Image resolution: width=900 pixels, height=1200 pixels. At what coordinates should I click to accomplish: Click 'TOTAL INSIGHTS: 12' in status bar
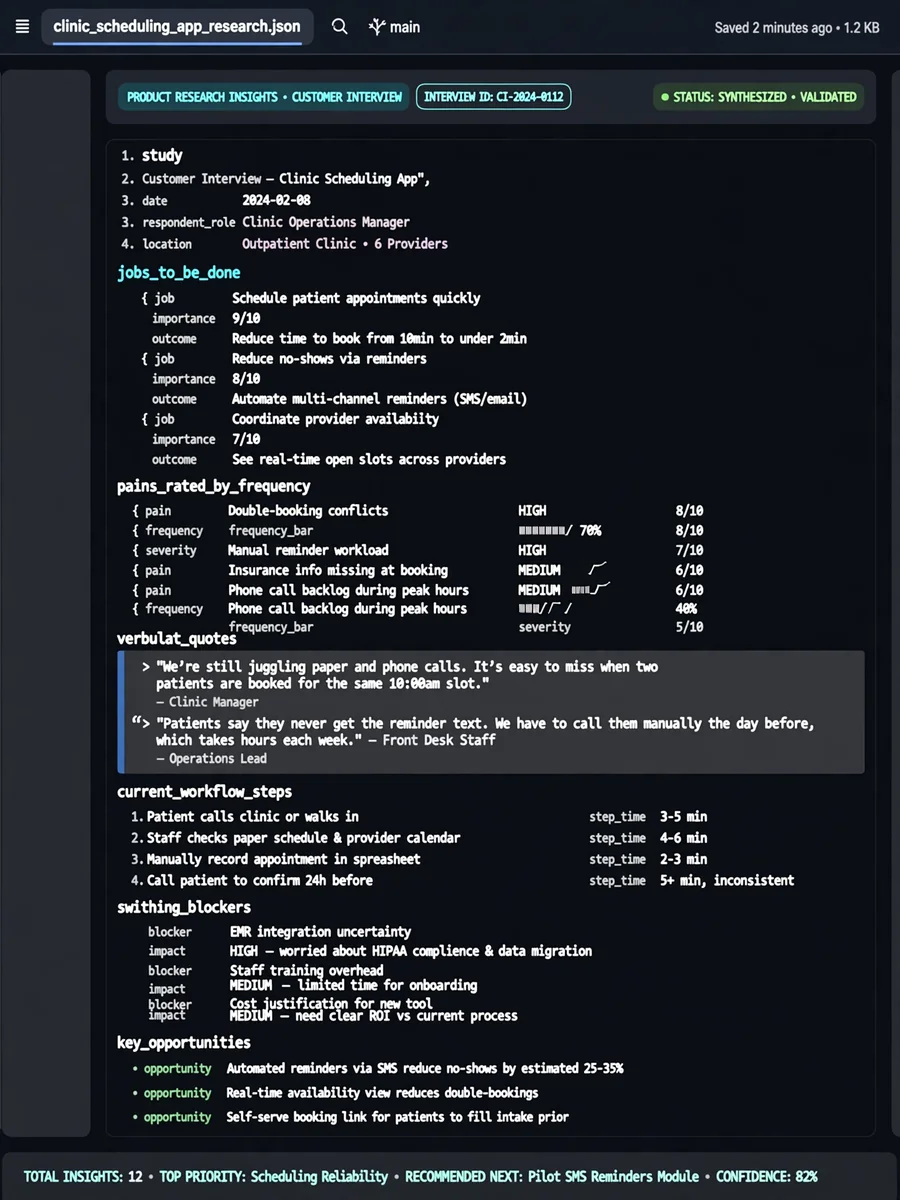click(x=83, y=1177)
